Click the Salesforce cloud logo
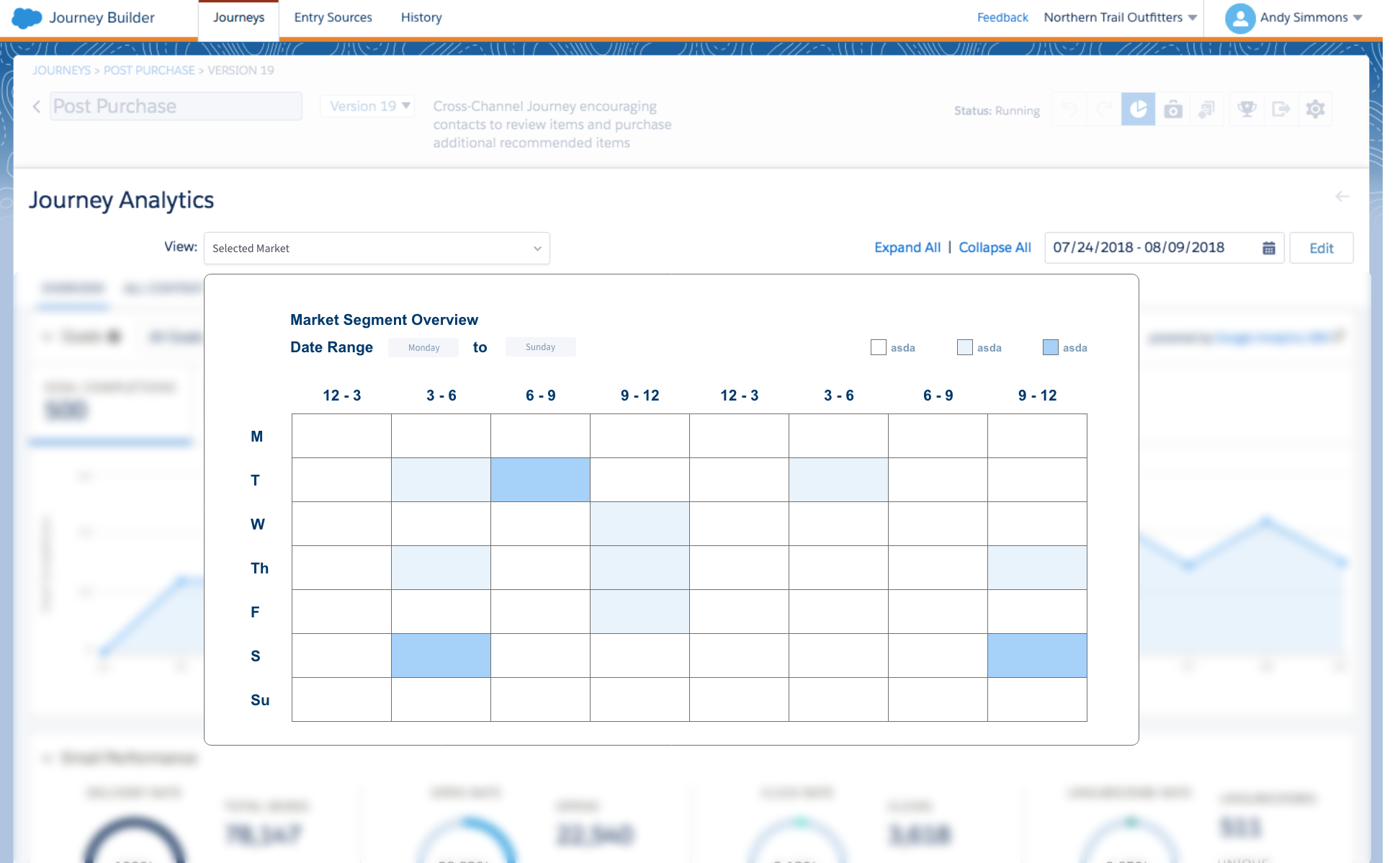Screen dimensions: 1400x863 point(27,17)
